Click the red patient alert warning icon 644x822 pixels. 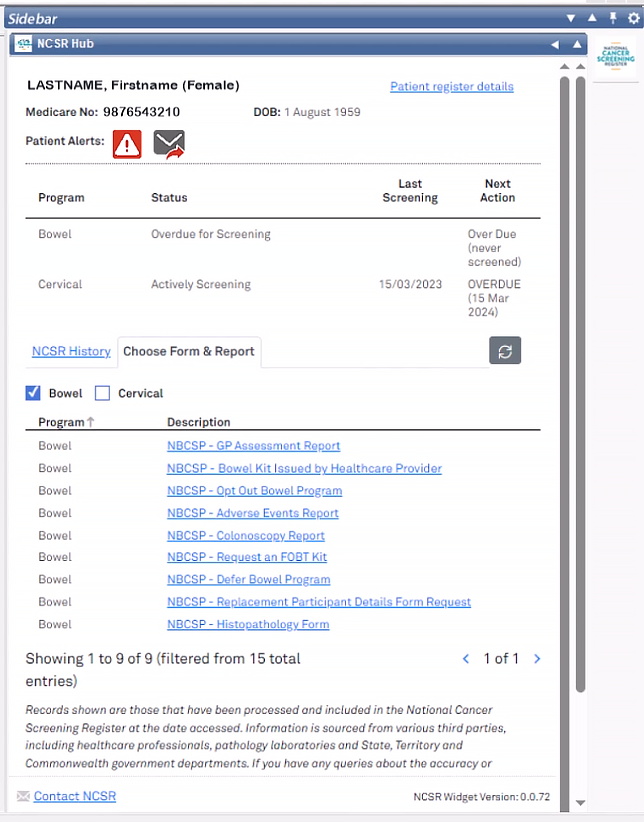point(127,144)
